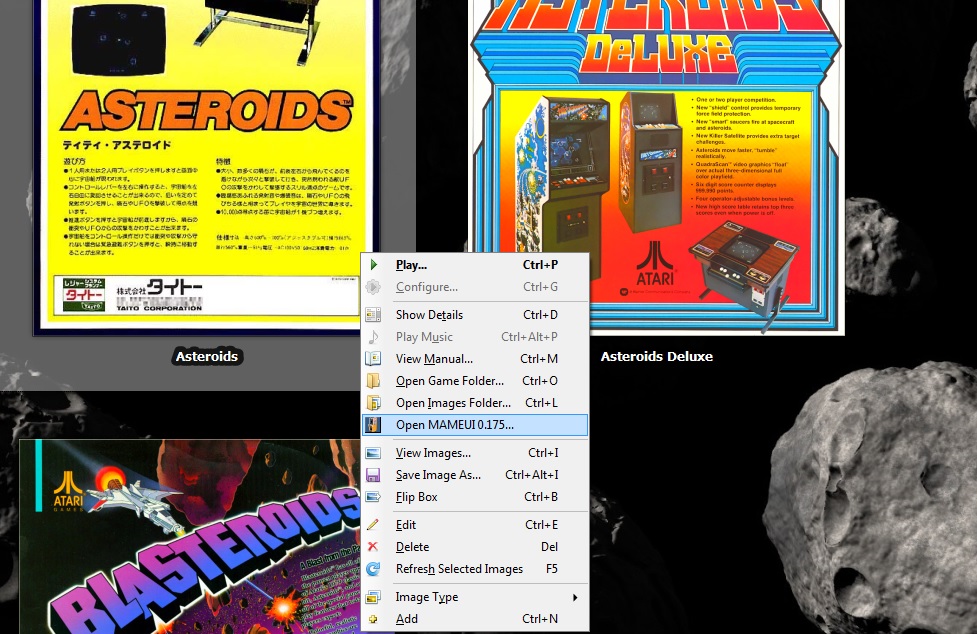This screenshot has height=634, width=977.
Task: Select the Configure... menu entry
Action: (475, 286)
